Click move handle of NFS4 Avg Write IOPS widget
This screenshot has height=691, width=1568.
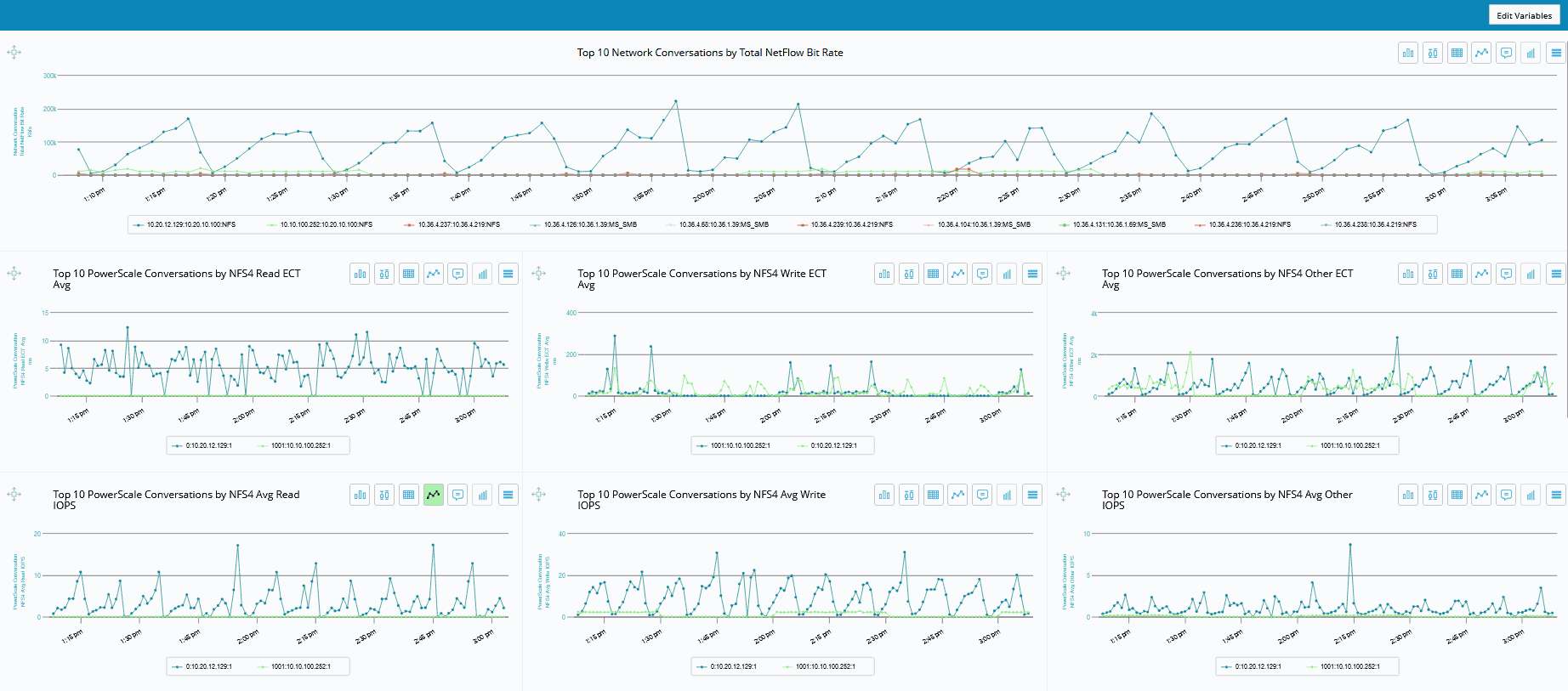click(x=538, y=495)
